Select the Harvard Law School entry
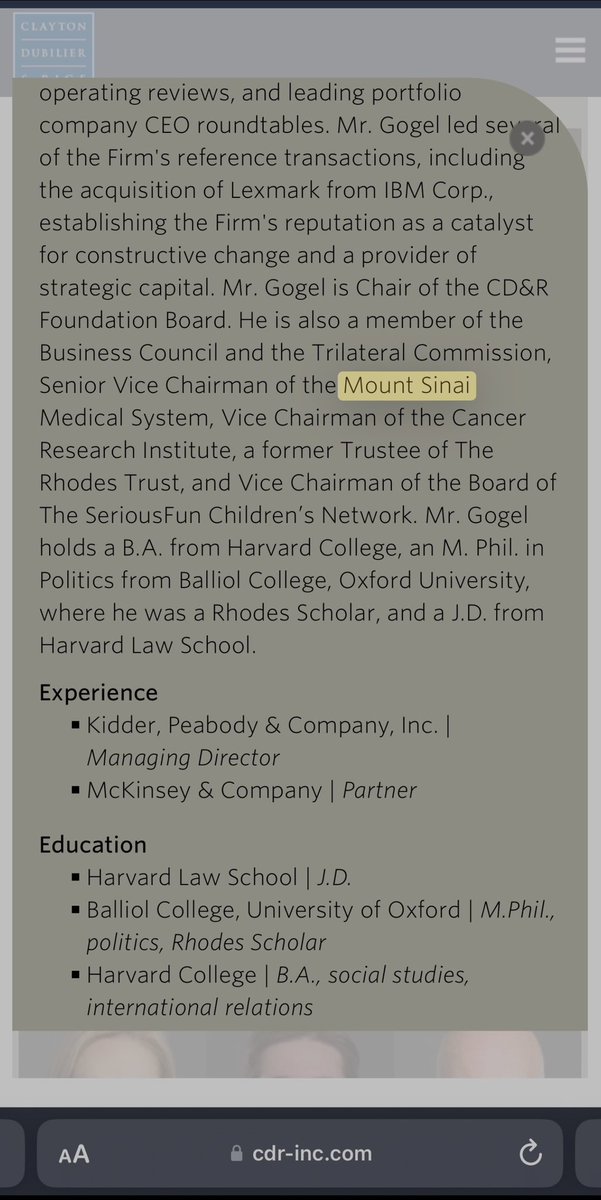Viewport: 601px width, 1200px height. click(192, 877)
